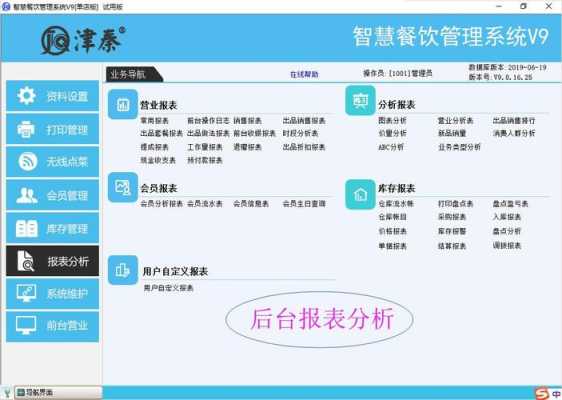Open the 销售报表 report
The width and height of the screenshot is (562, 400).
[247, 121]
